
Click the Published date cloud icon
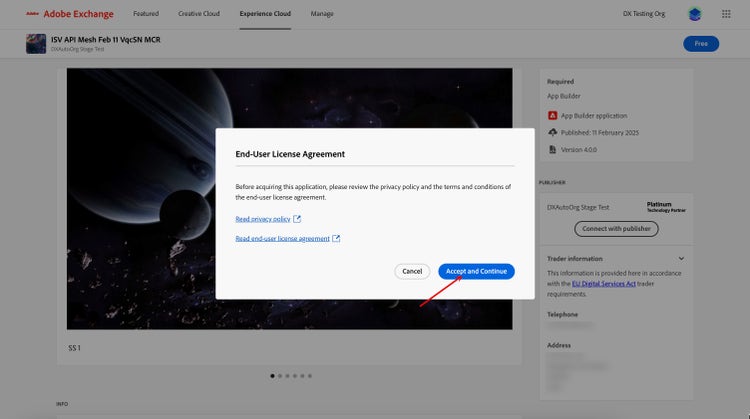pos(552,132)
